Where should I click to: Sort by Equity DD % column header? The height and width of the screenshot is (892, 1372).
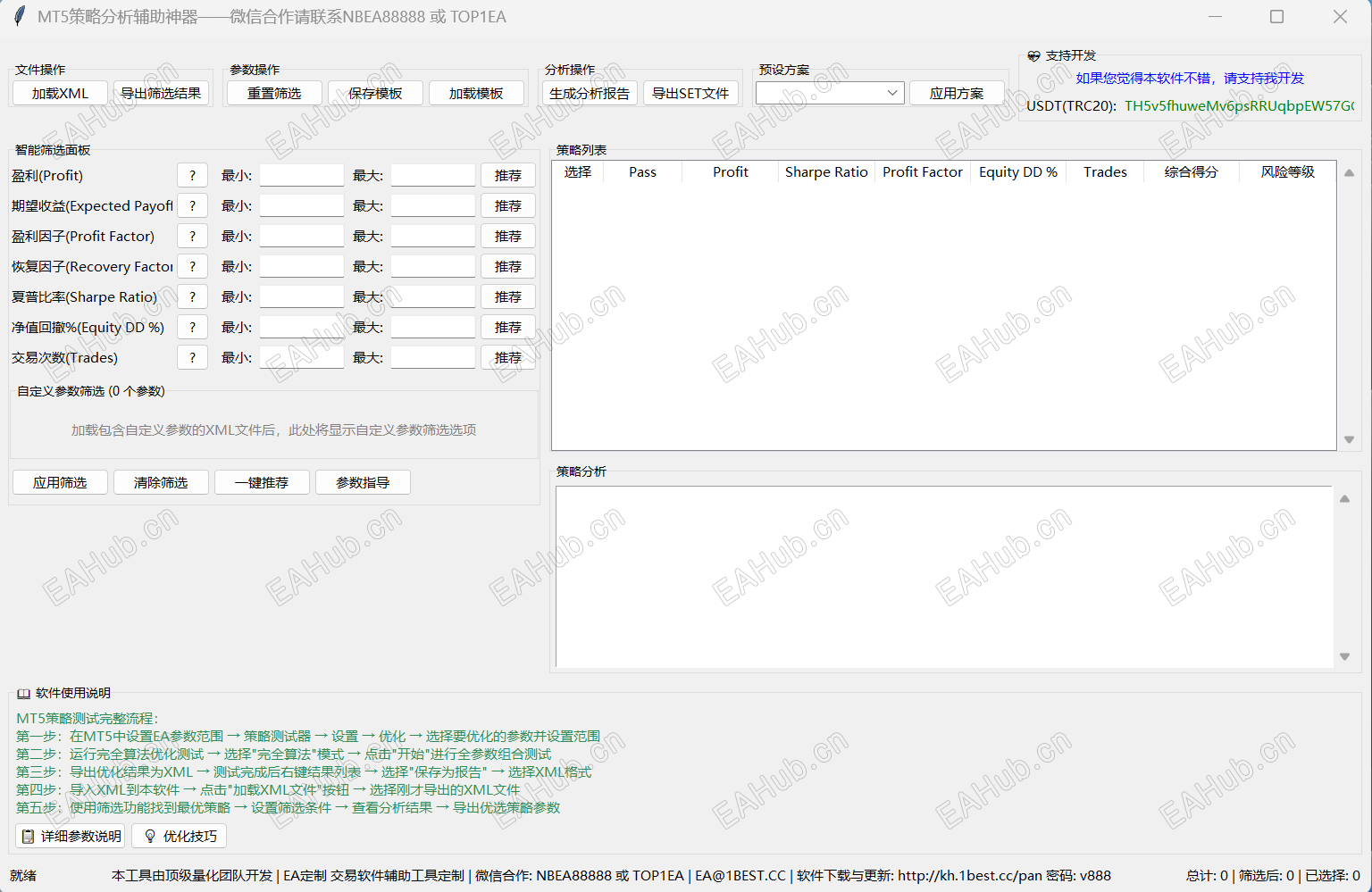[1018, 172]
